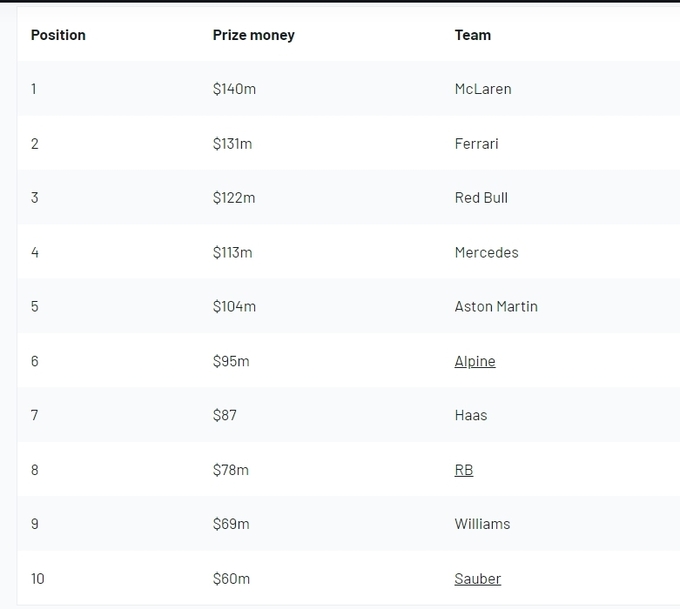Click the Red Bull team name
680x609 pixels.
[481, 198]
